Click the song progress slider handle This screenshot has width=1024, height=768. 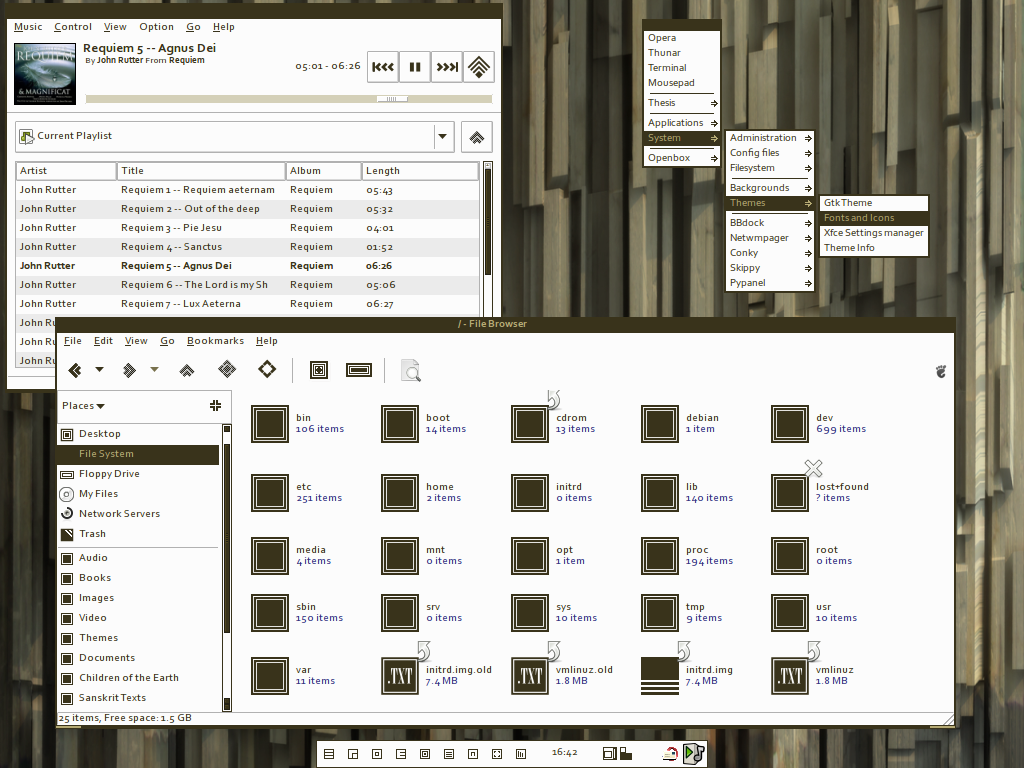point(392,99)
